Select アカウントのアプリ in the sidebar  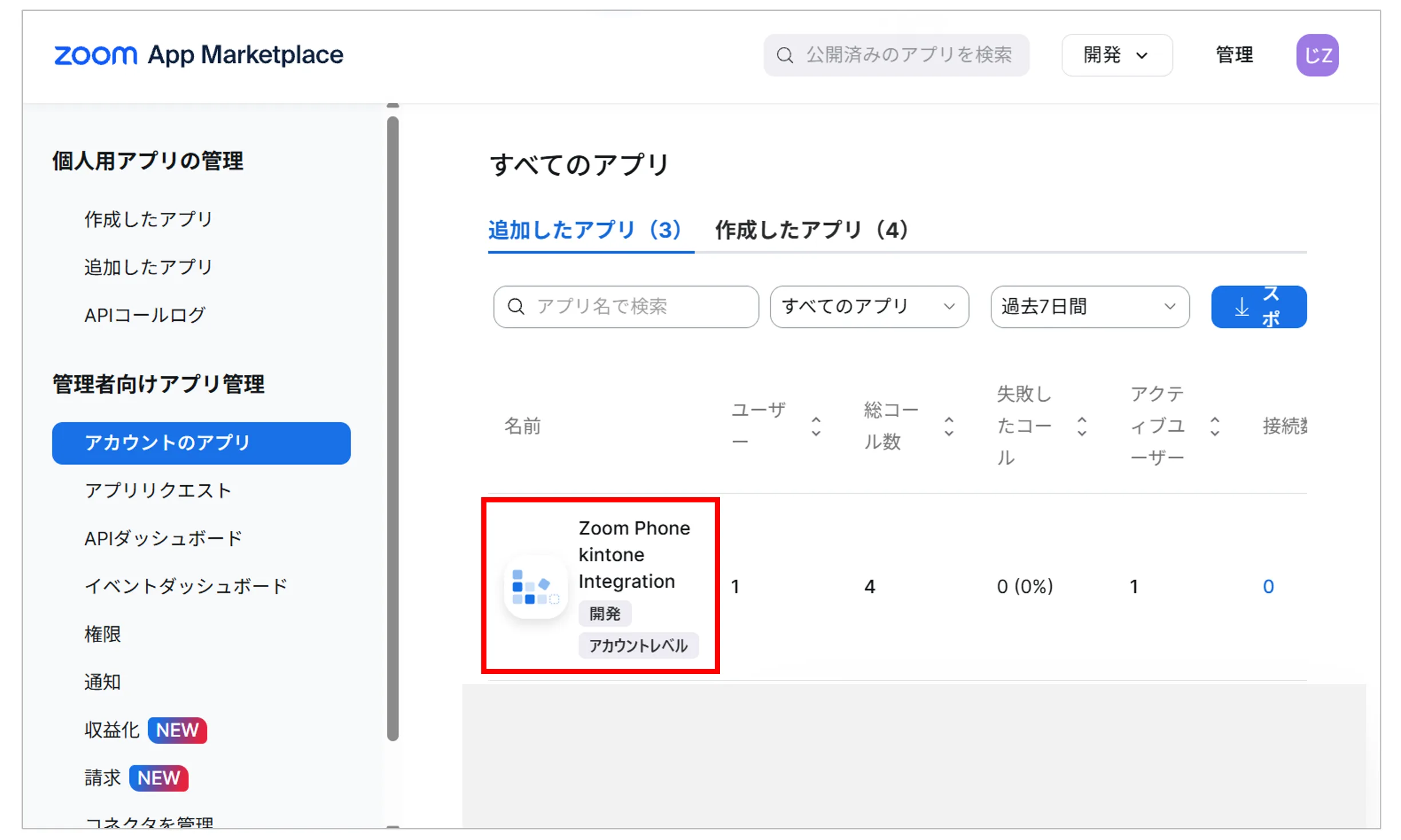tap(201, 443)
